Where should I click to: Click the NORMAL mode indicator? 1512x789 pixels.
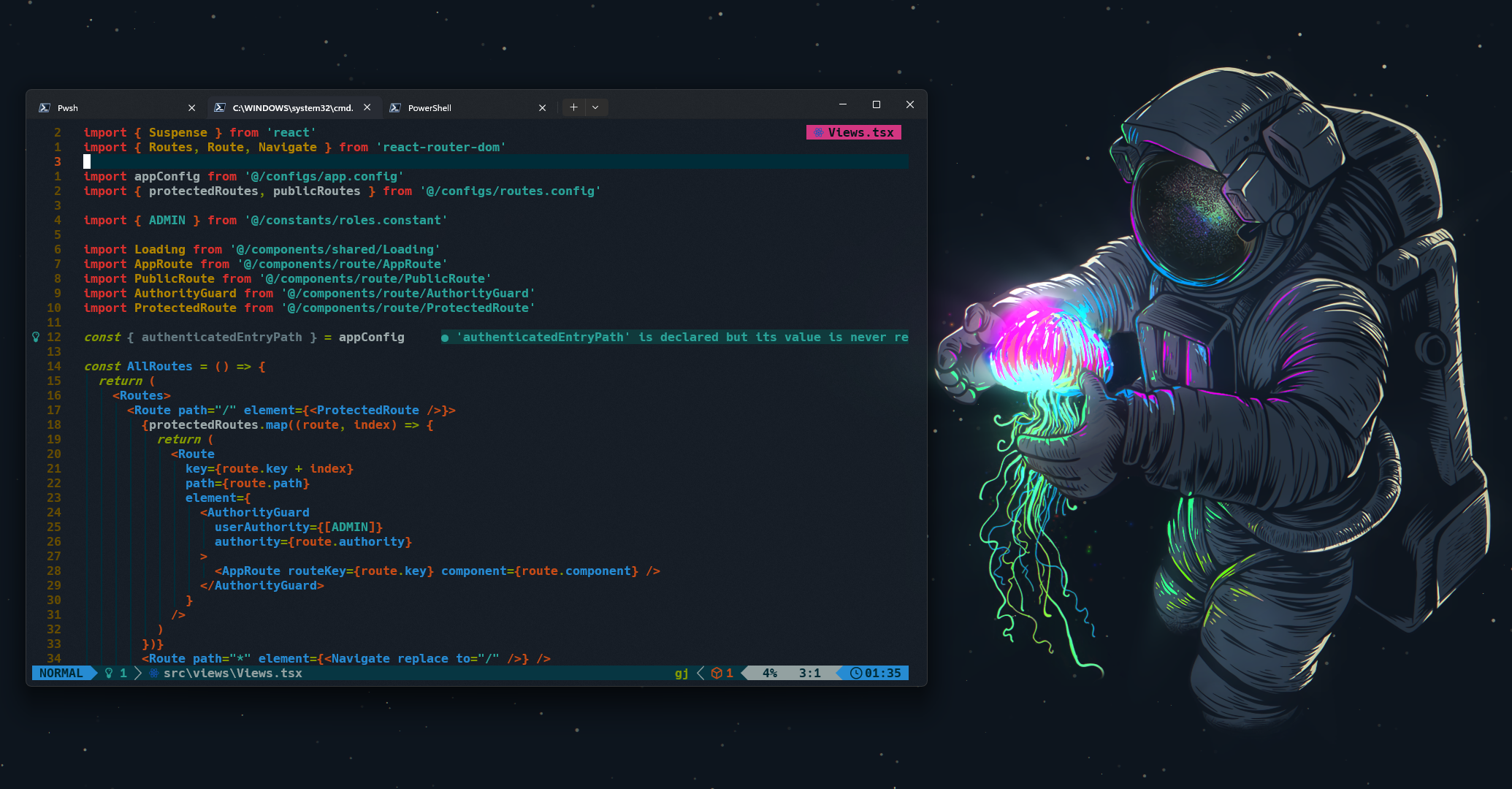tap(61, 673)
